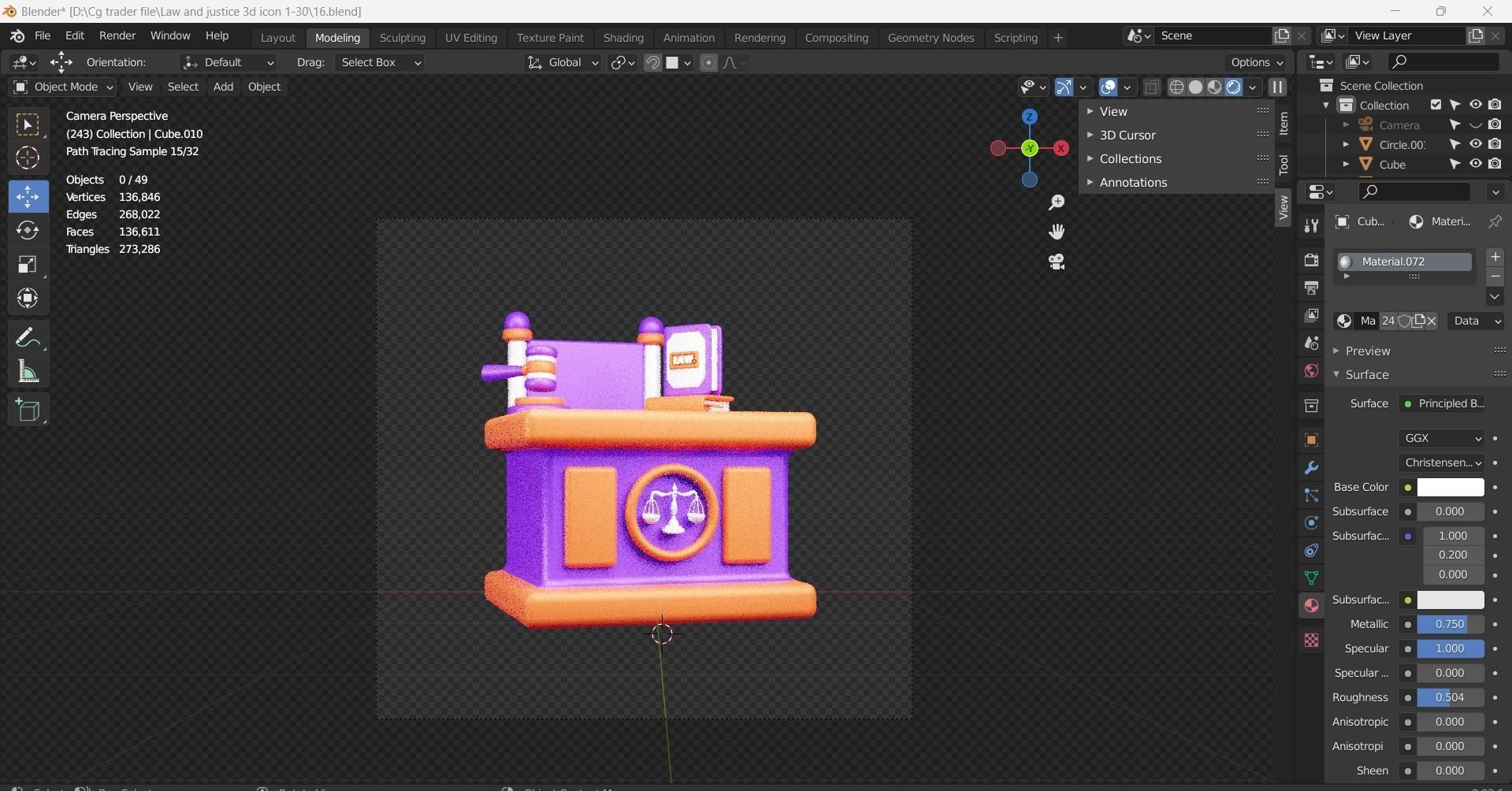Image resolution: width=1512 pixels, height=791 pixels.
Task: Open the Physics properties tab
Action: (x=1311, y=523)
